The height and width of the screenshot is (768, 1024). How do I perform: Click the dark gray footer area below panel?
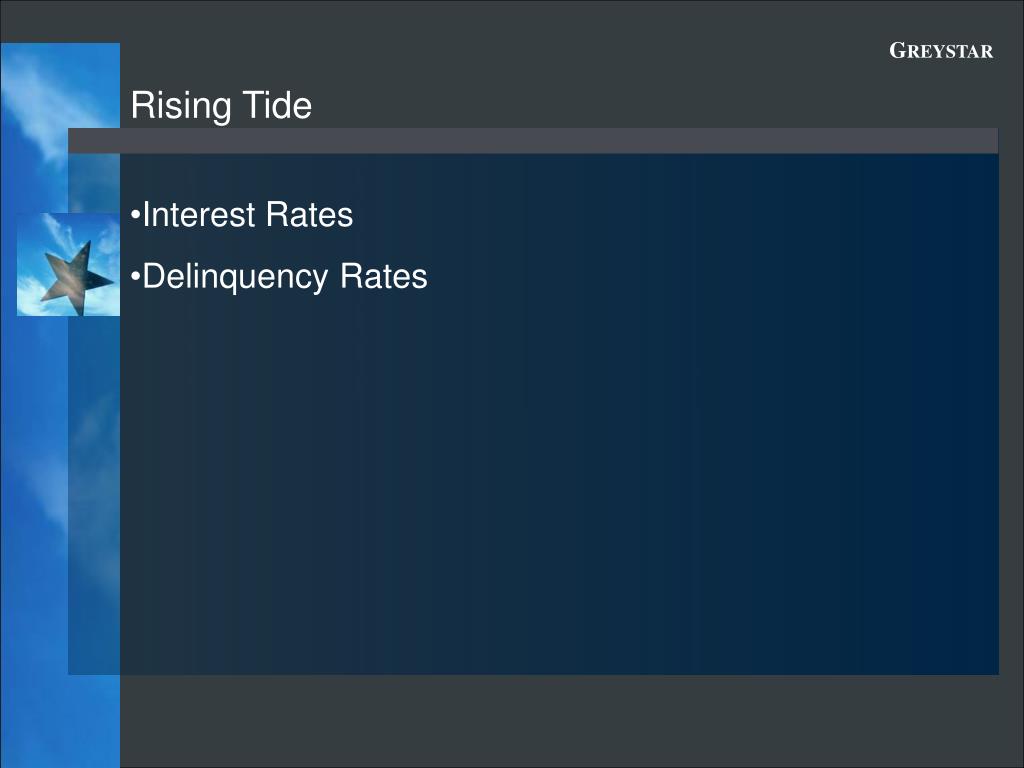571,722
